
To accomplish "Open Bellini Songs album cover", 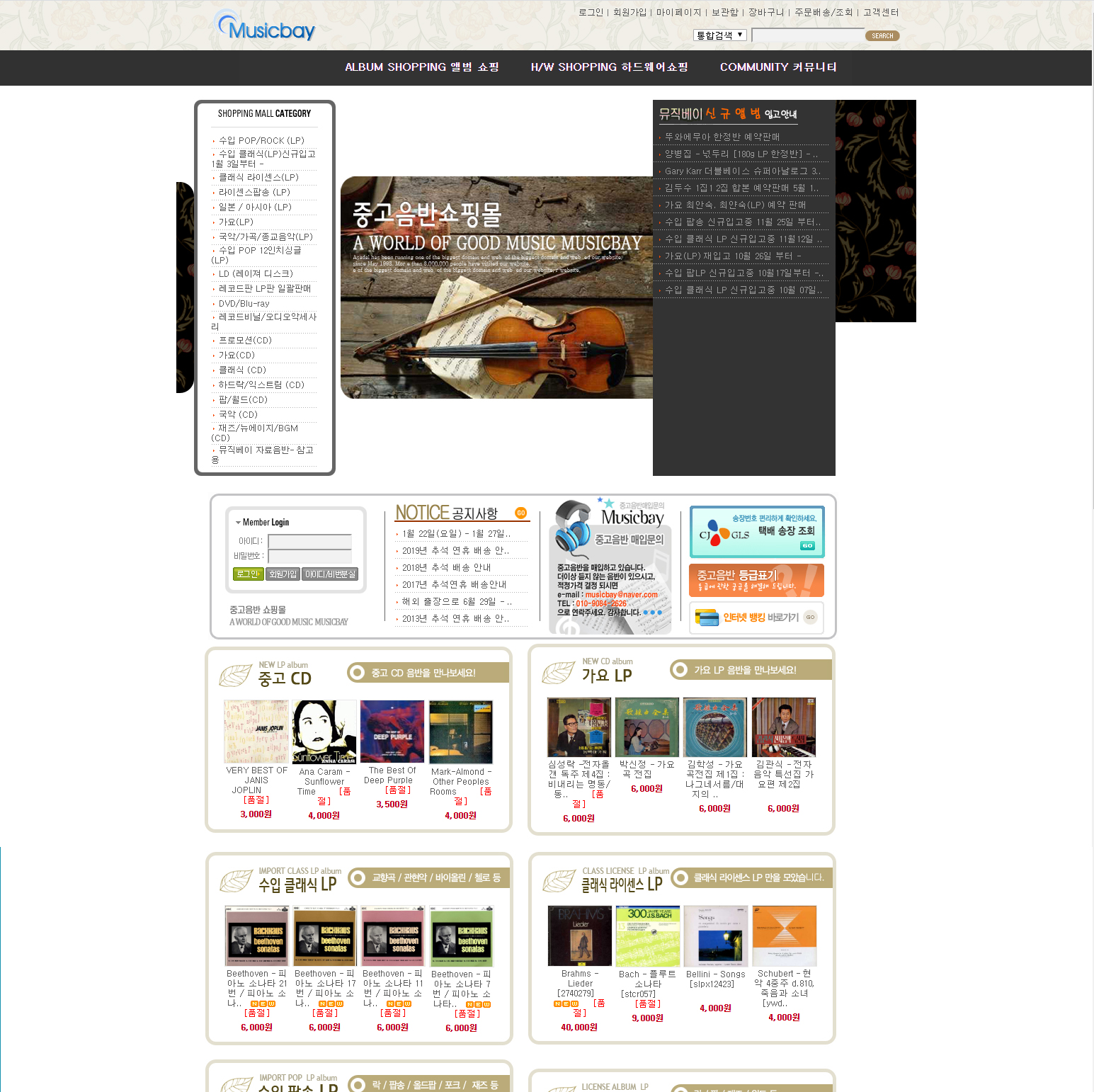I will [x=716, y=936].
